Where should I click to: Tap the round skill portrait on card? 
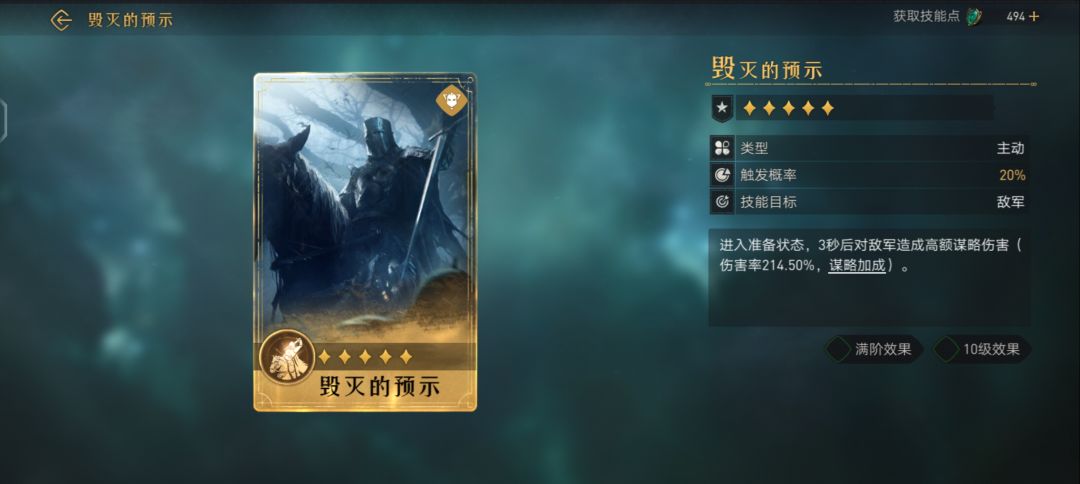click(287, 357)
